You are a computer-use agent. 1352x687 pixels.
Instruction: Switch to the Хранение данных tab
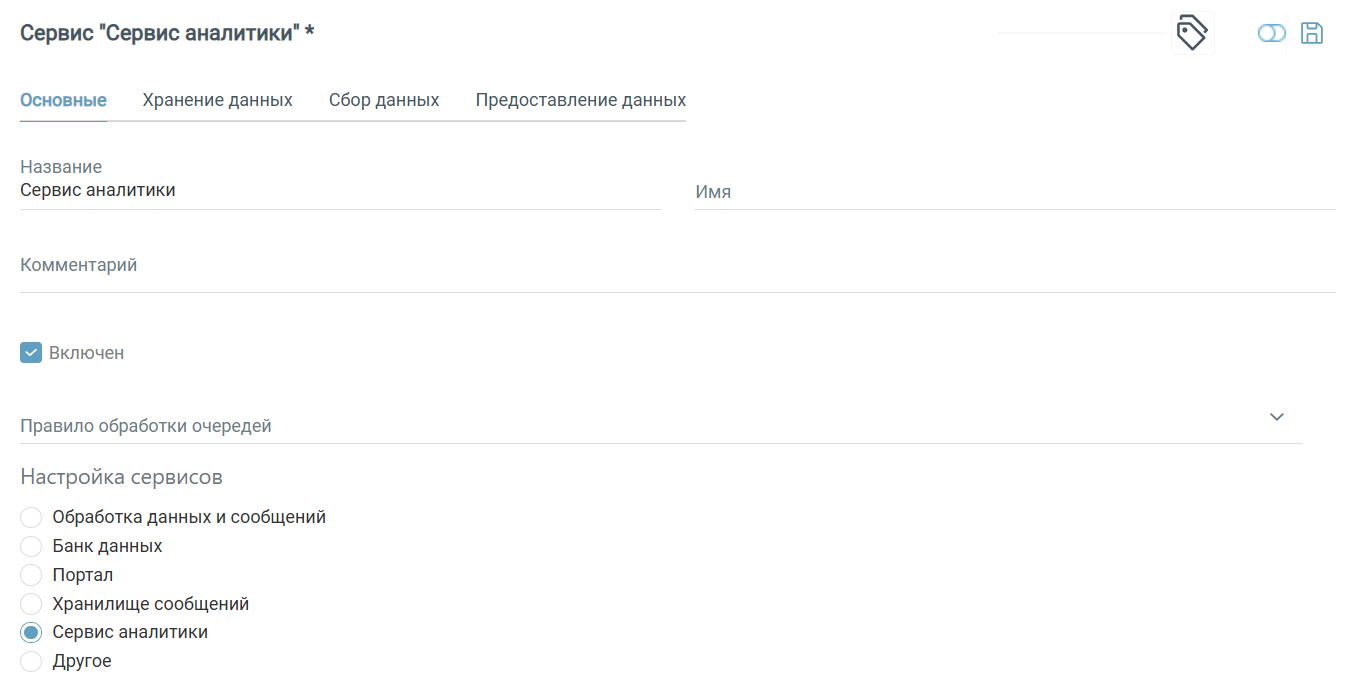pyautogui.click(x=217, y=99)
